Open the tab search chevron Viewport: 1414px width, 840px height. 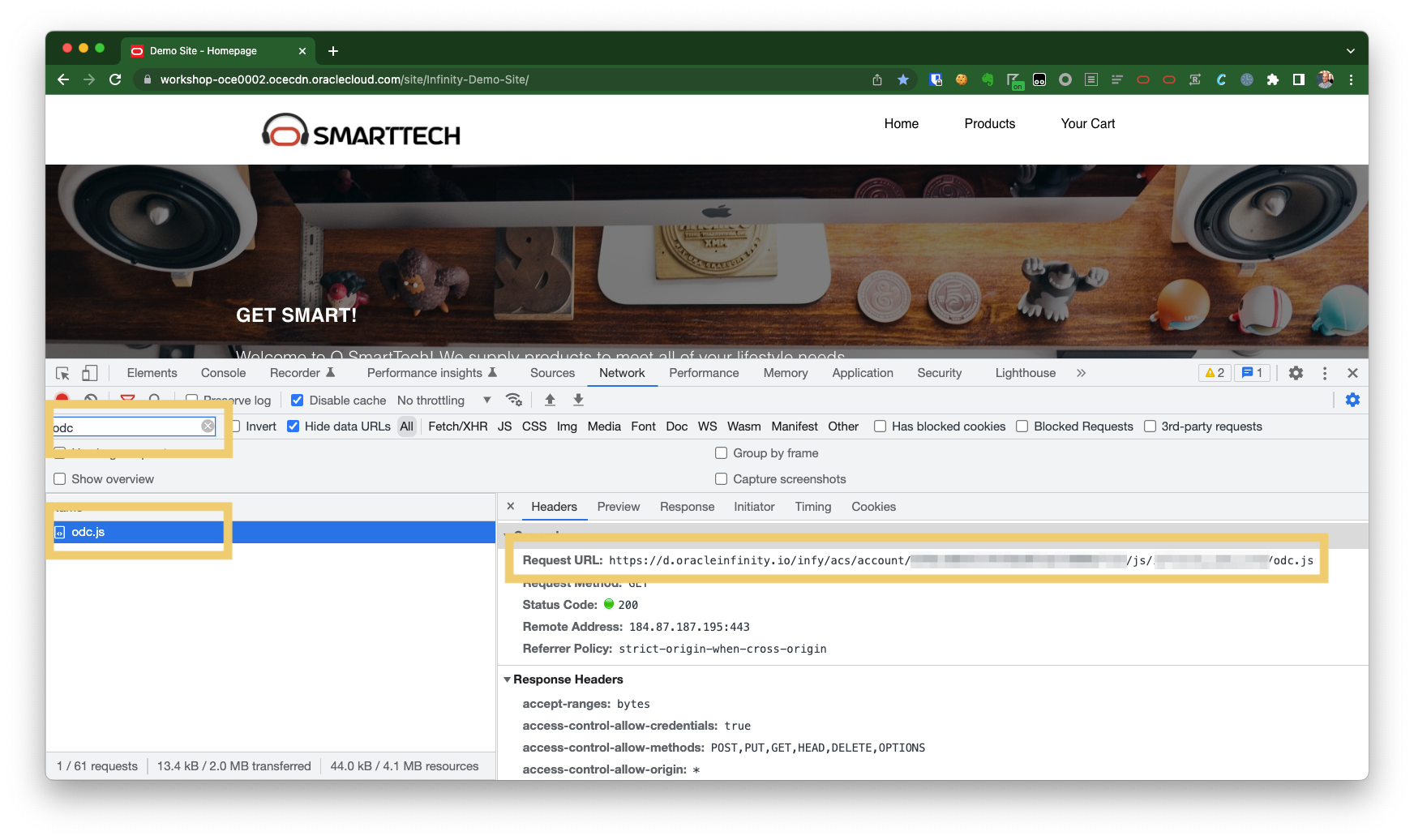1351,51
